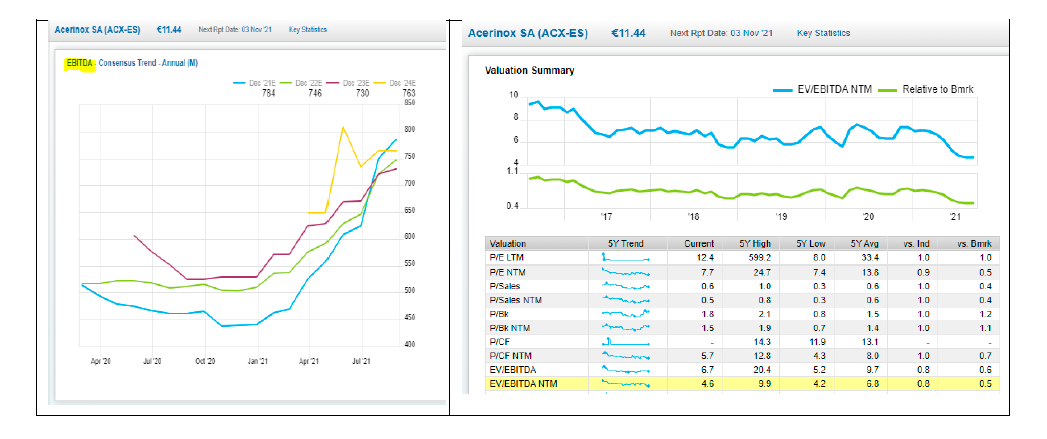Click the 784 consensus value

(x=268, y=94)
